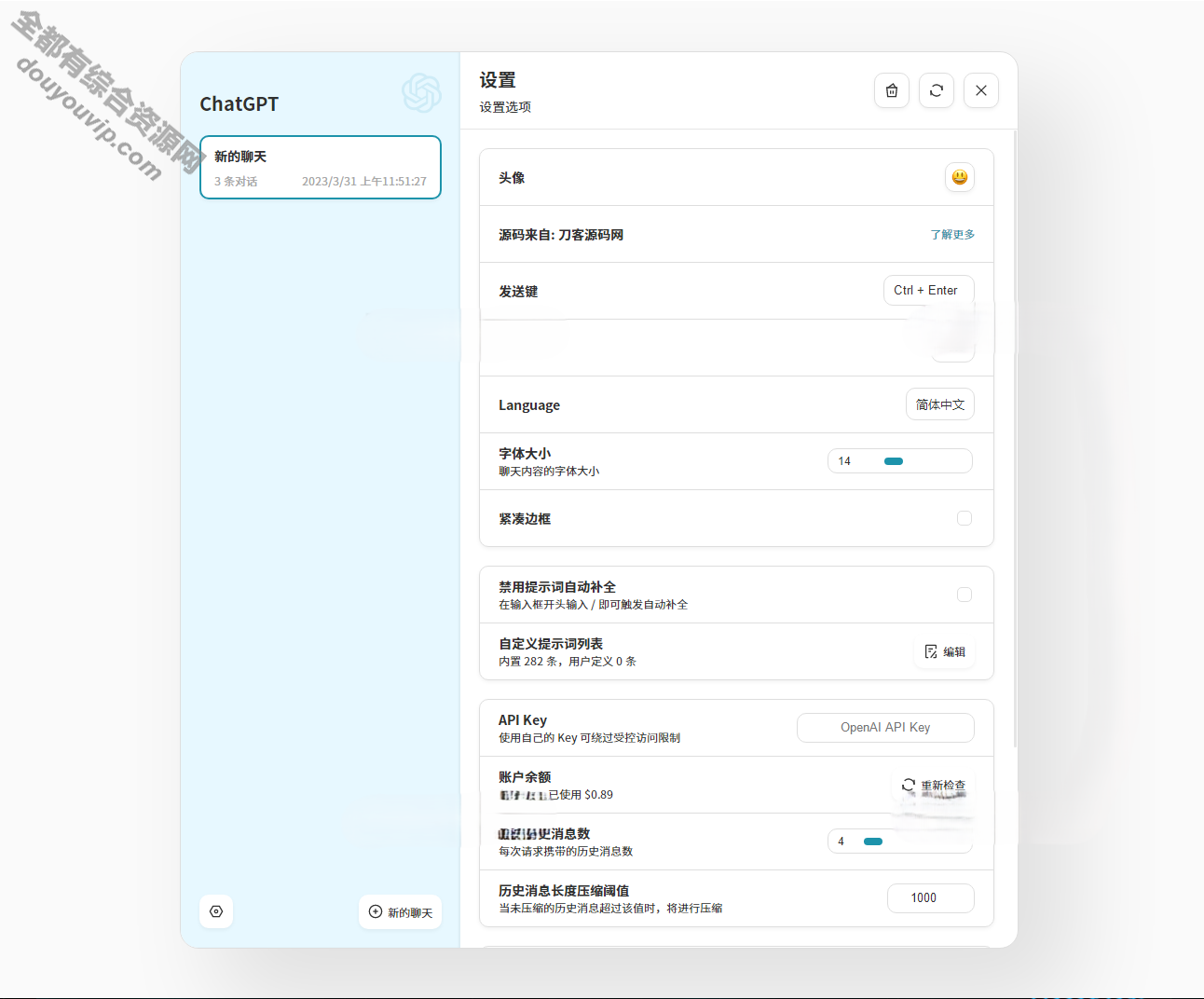Click the 设置选项 subtitle text
Screen dimensions: 1204x999
click(x=505, y=107)
